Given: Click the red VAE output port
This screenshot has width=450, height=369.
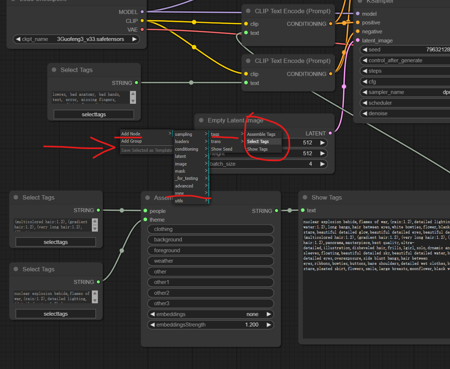Looking at the screenshot, I should [x=142, y=30].
